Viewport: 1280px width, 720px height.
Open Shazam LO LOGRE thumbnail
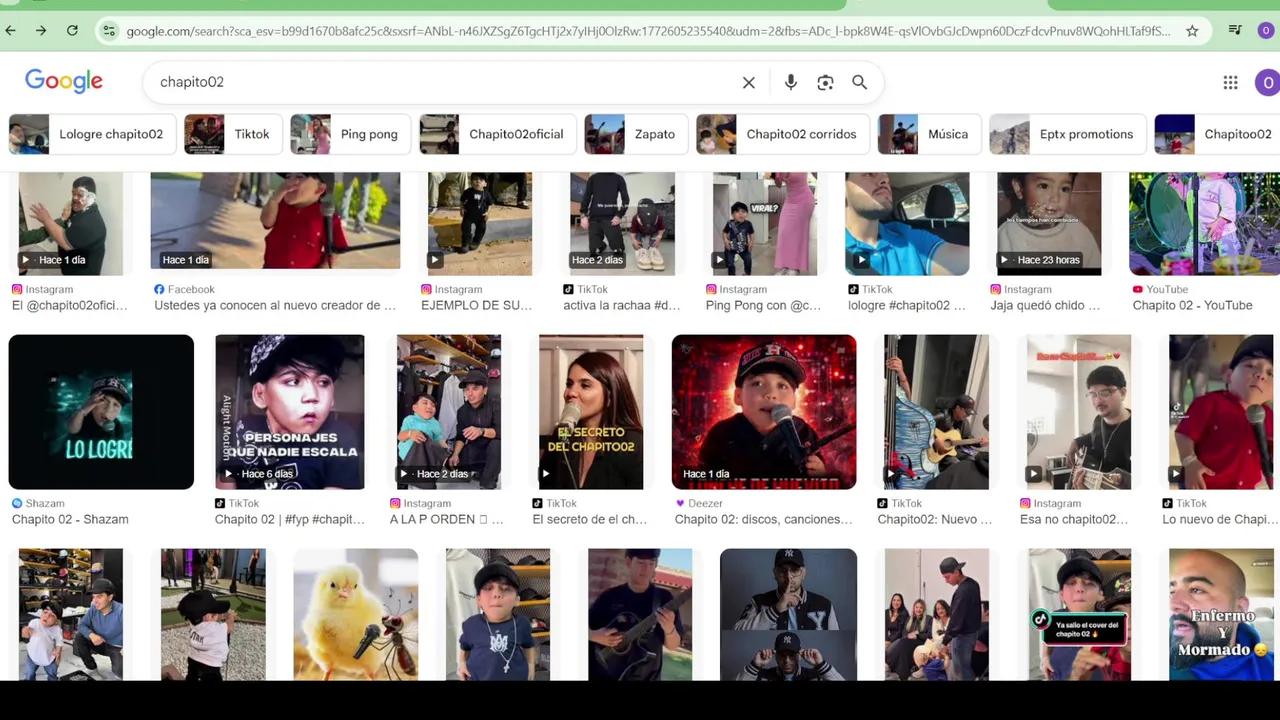pos(101,412)
